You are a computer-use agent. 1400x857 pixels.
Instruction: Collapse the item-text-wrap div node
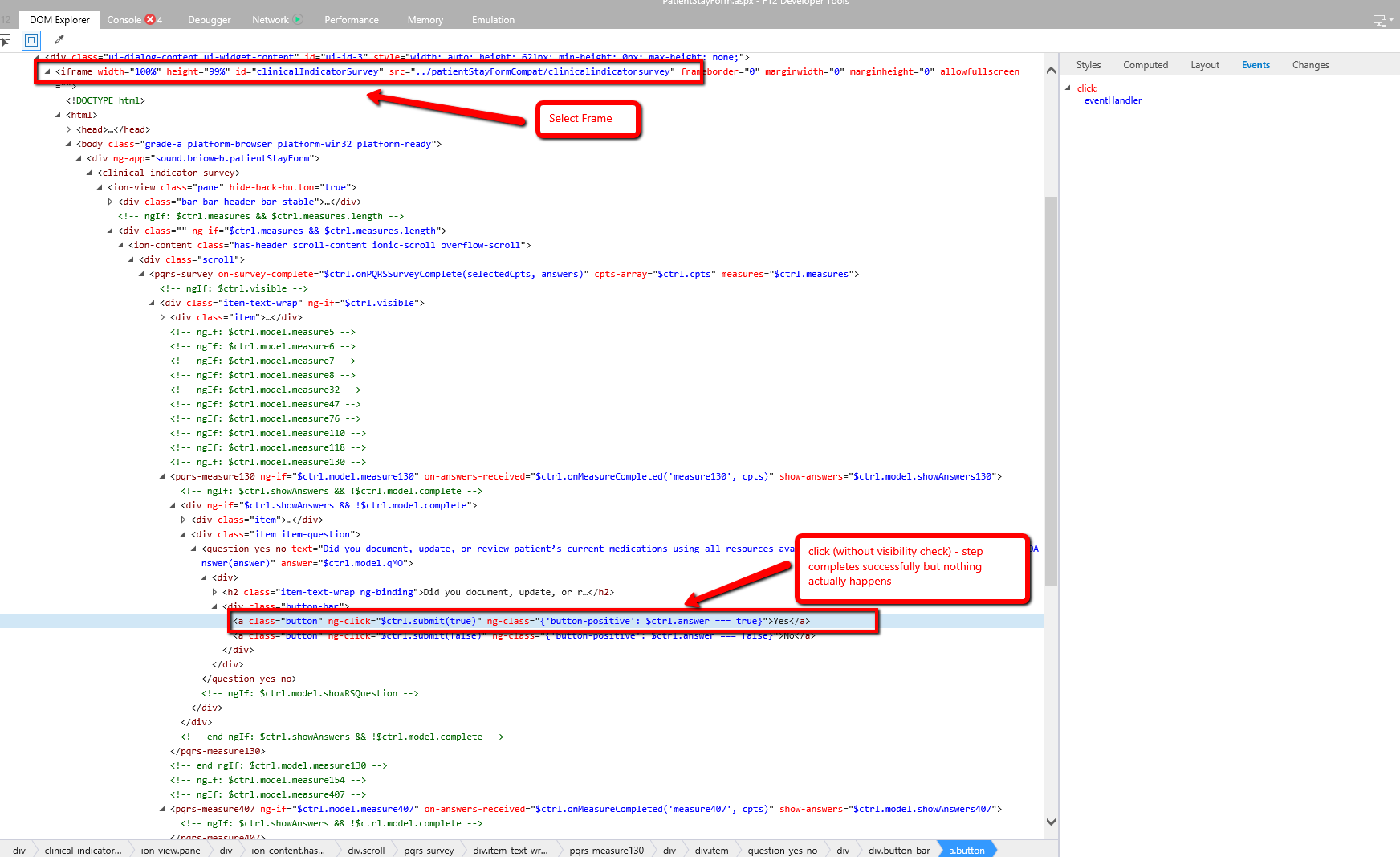click(152, 303)
